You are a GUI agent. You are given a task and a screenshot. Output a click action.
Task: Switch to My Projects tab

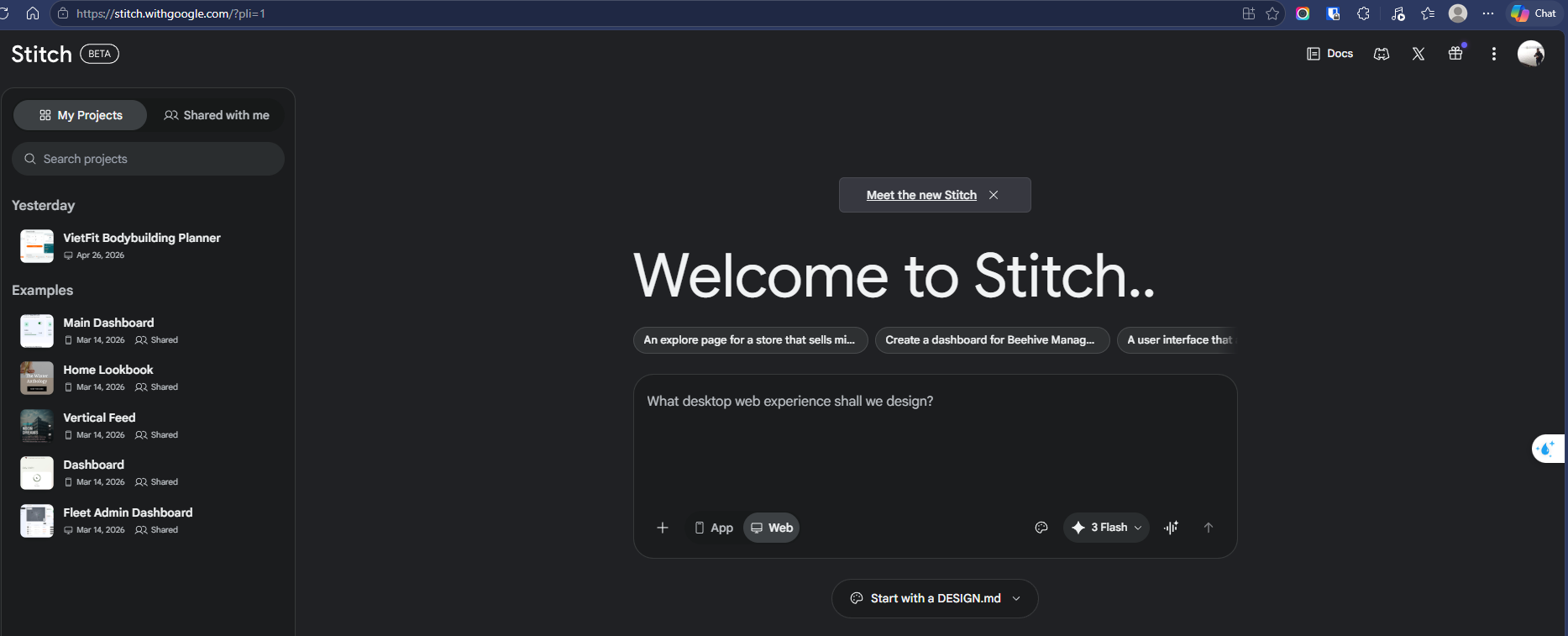pos(81,115)
